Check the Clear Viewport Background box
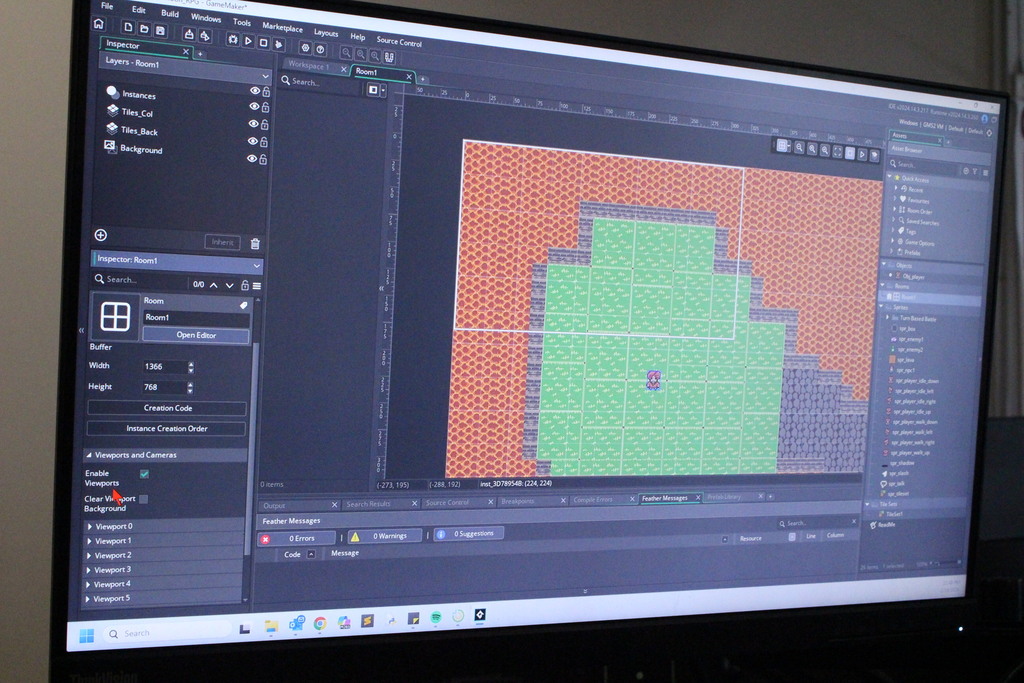 [x=143, y=499]
